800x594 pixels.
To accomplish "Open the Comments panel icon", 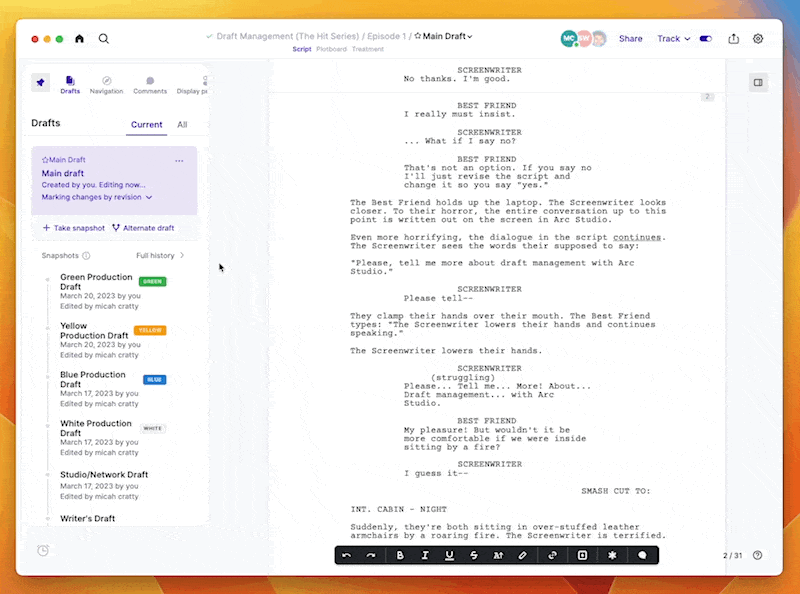I will (150, 85).
